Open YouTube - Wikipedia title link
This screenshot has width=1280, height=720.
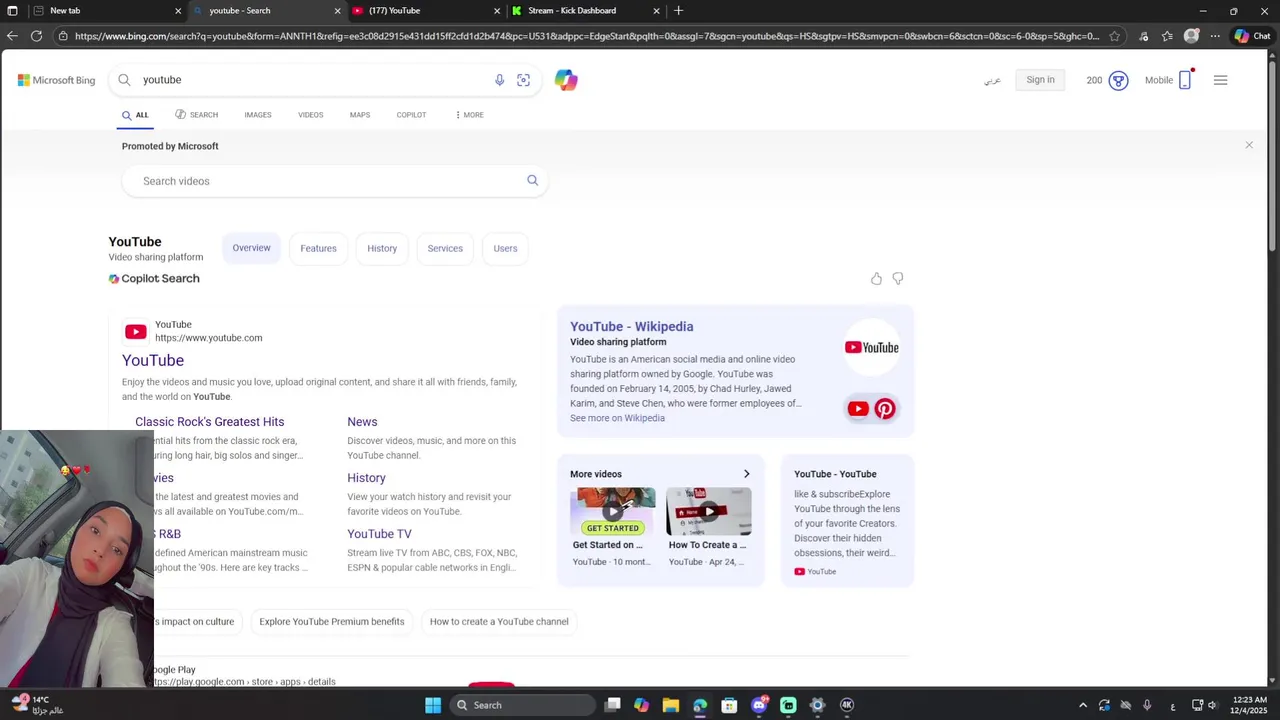[631, 326]
